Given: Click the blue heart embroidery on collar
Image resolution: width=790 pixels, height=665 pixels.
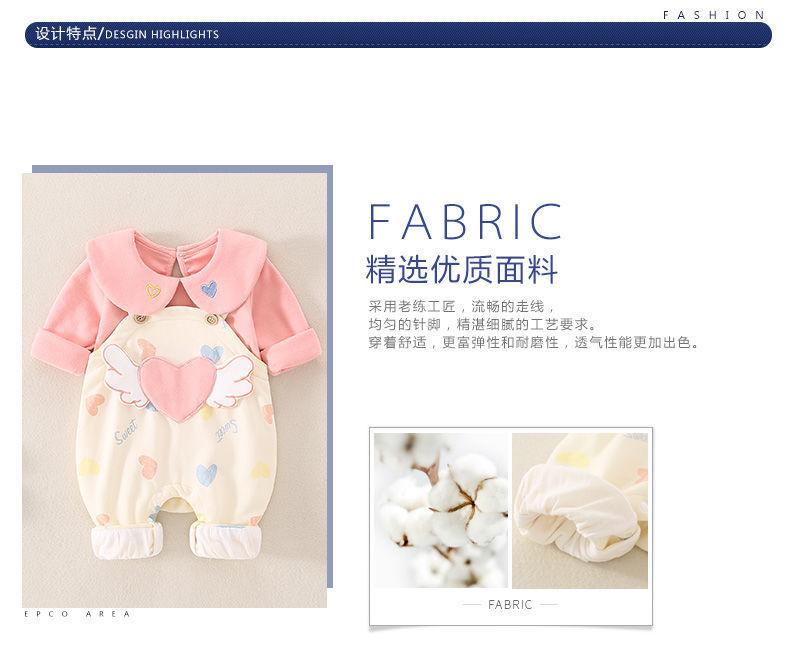Looking at the screenshot, I should [208, 289].
